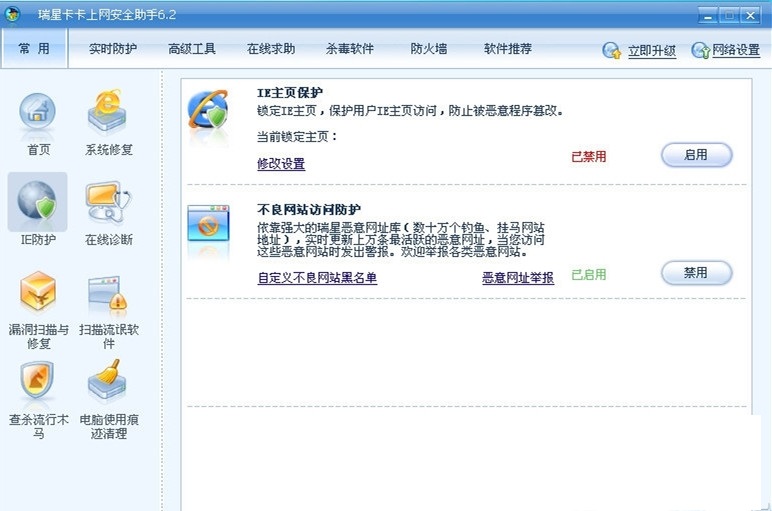
Task: Click the 已禁用 status text
Action: [589, 157]
